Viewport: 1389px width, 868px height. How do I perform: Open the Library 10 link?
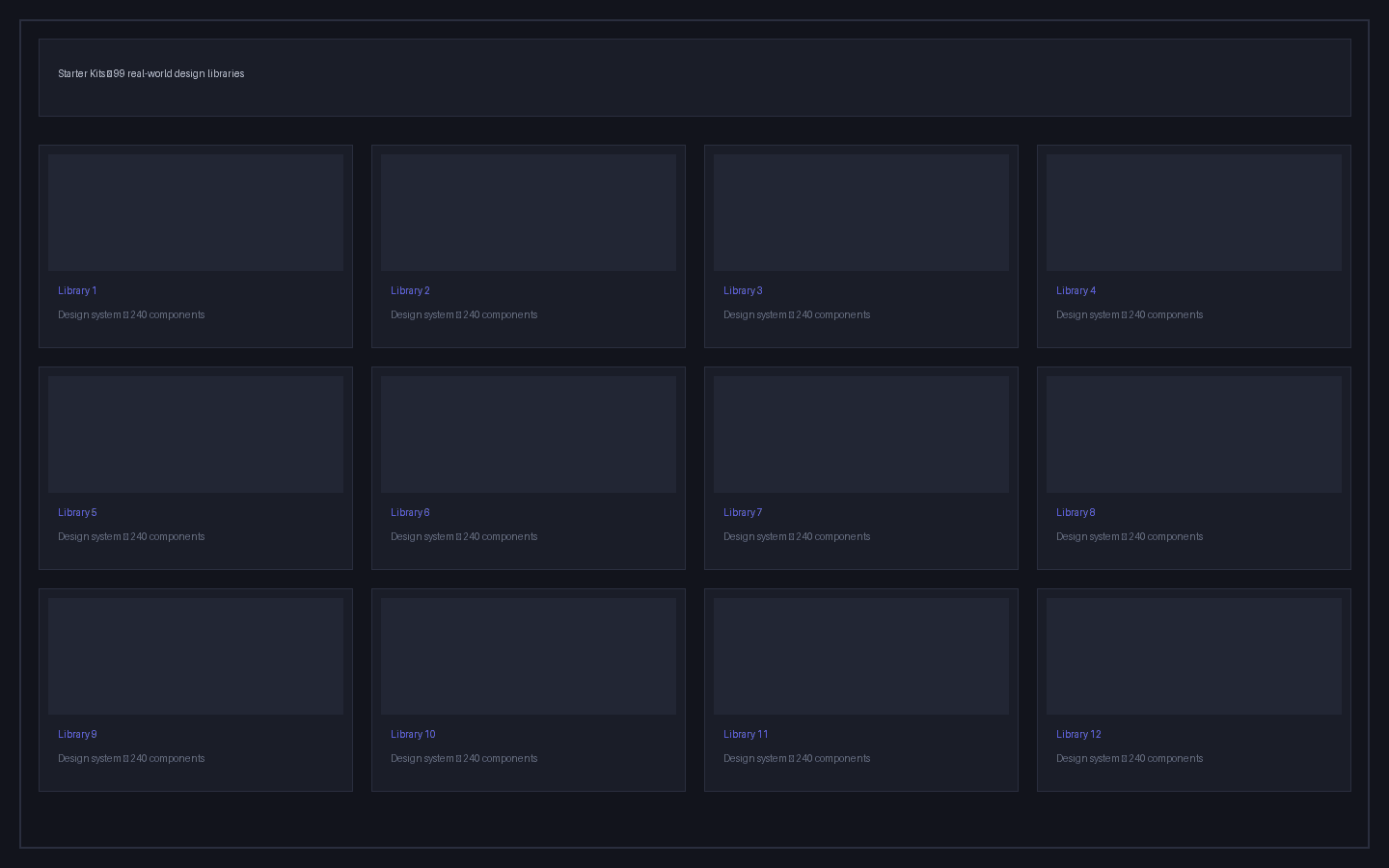(413, 734)
